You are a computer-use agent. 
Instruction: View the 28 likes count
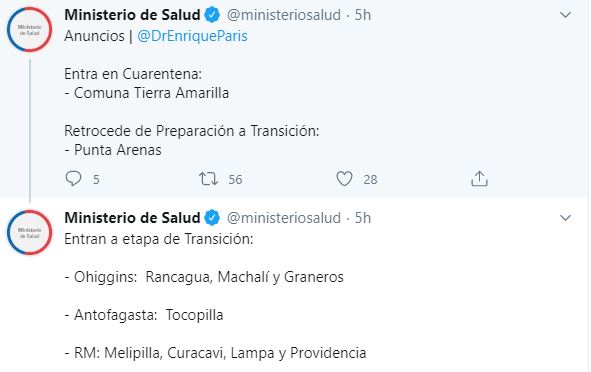pyautogui.click(x=370, y=179)
